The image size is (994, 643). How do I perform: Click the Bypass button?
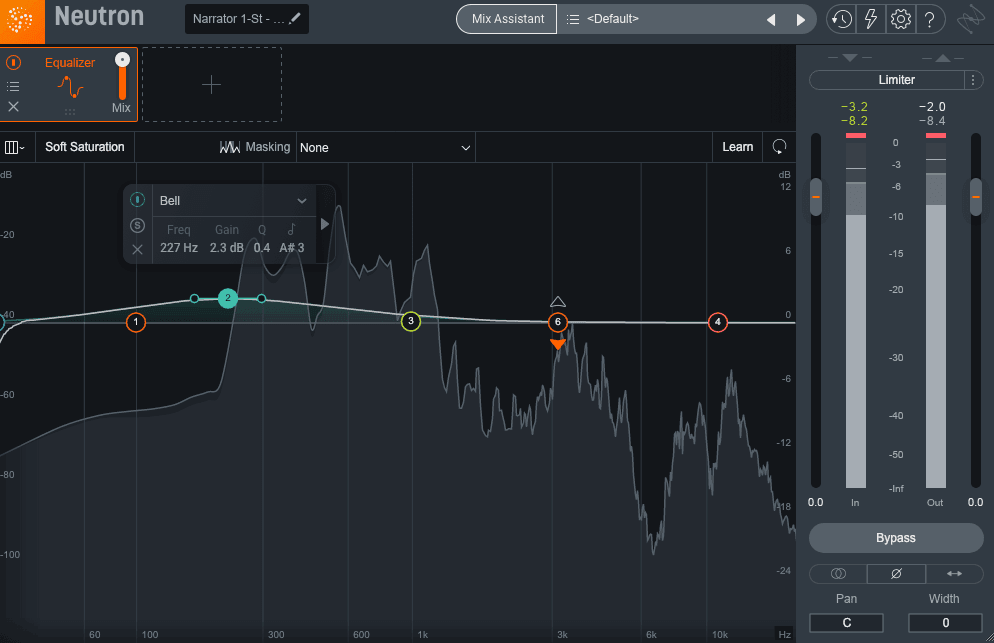pyautogui.click(x=896, y=538)
